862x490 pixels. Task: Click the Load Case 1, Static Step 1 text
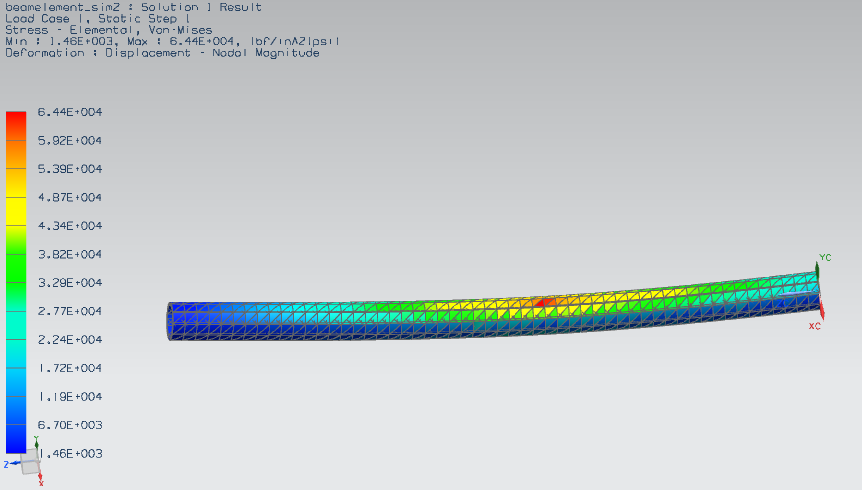click(x=98, y=18)
